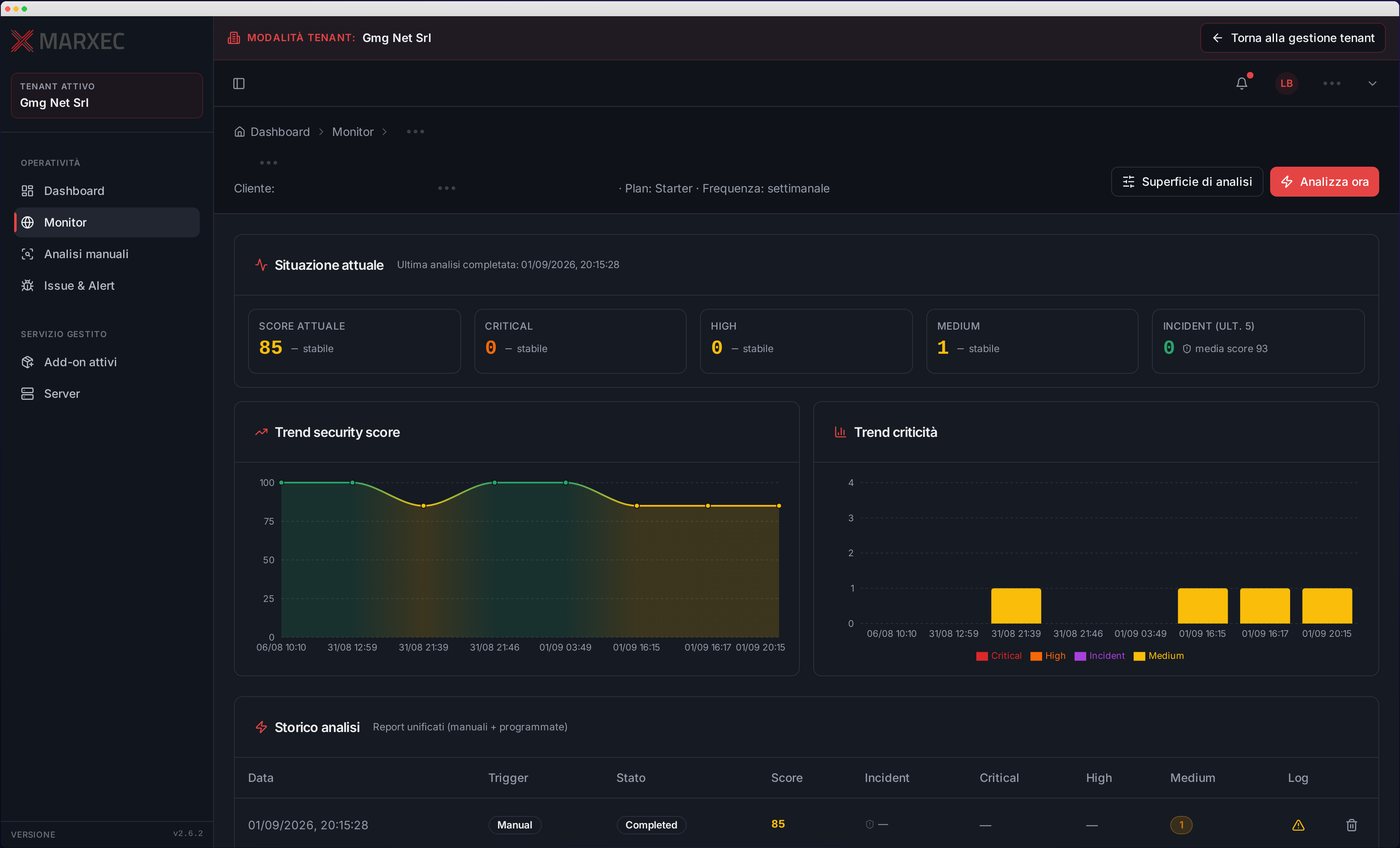Open the Dashboard sidebar item

(x=106, y=191)
